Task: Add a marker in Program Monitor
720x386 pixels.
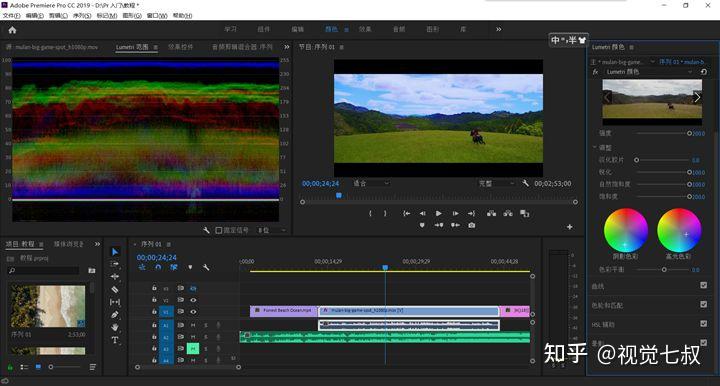Action: coord(422,225)
